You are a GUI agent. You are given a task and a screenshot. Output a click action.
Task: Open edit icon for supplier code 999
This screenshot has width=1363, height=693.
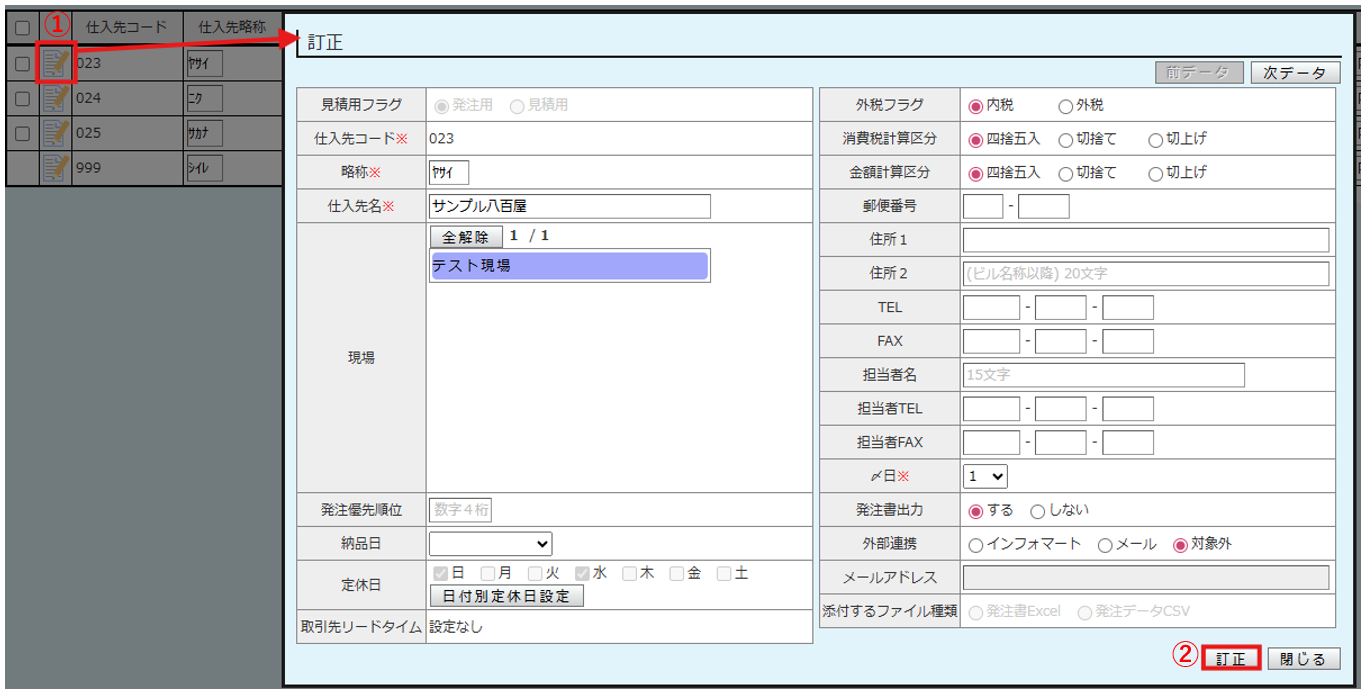click(x=56, y=167)
